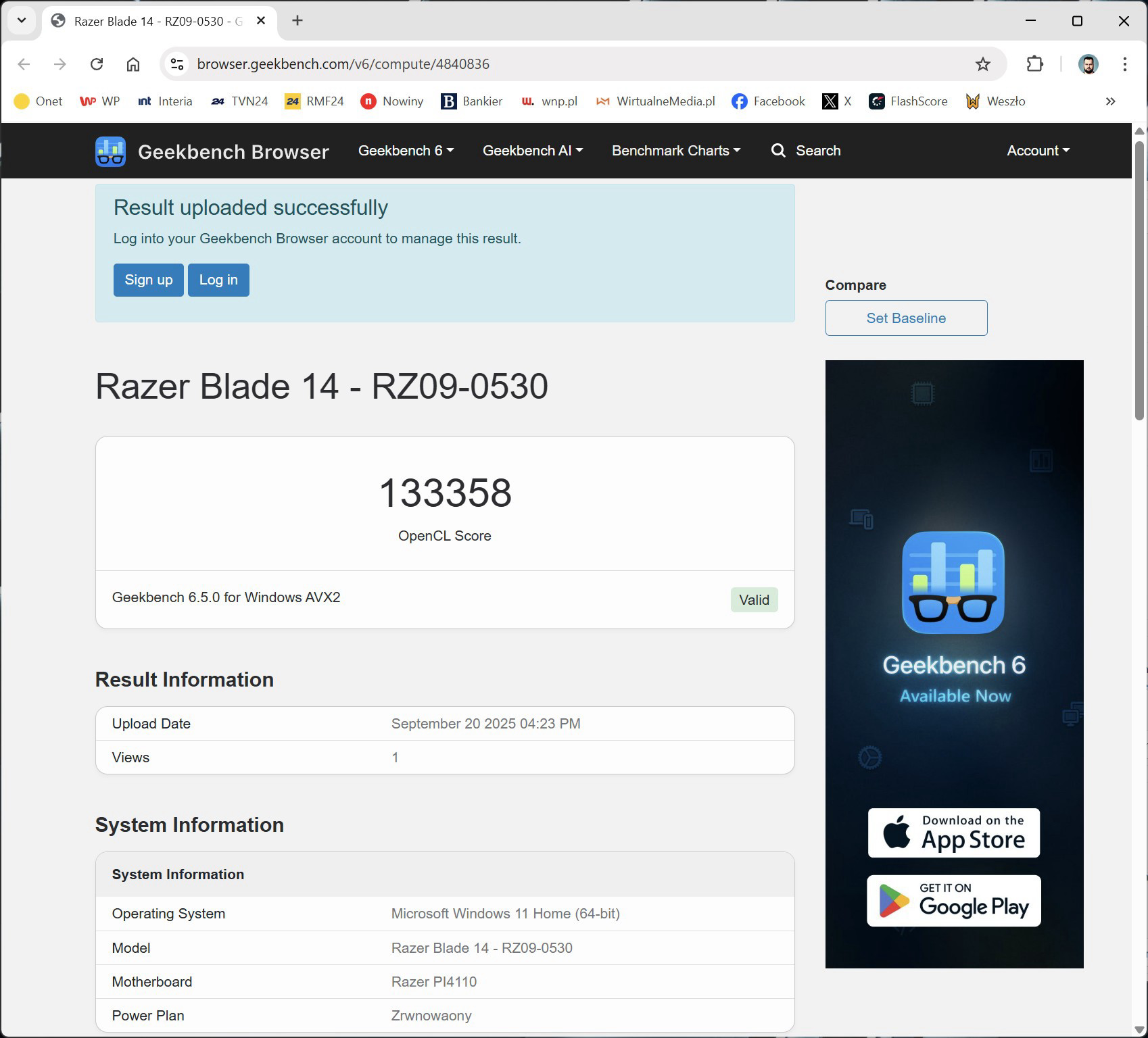Open the Interia bookmark
The height and width of the screenshot is (1038, 1148).
point(165,101)
